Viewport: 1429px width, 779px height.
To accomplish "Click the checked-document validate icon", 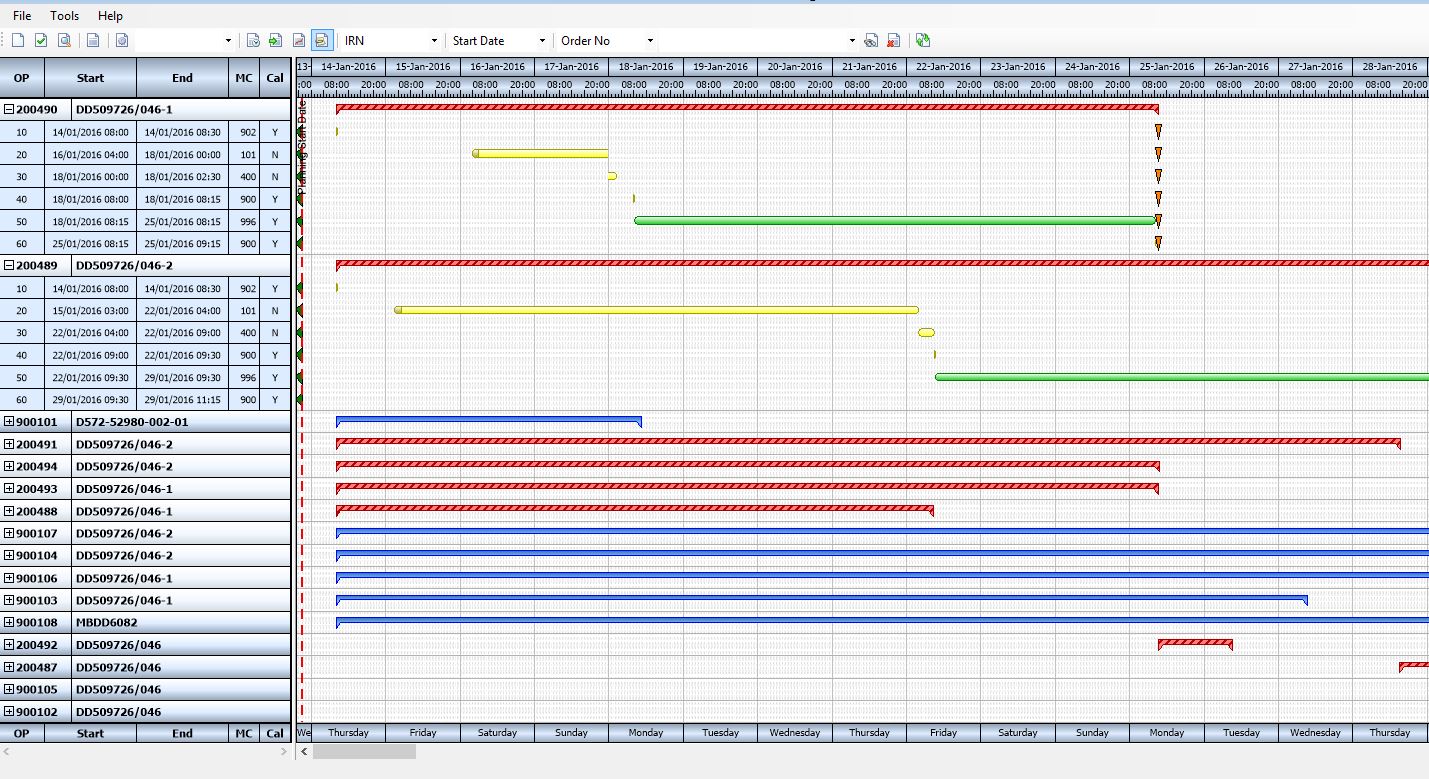I will (41, 40).
